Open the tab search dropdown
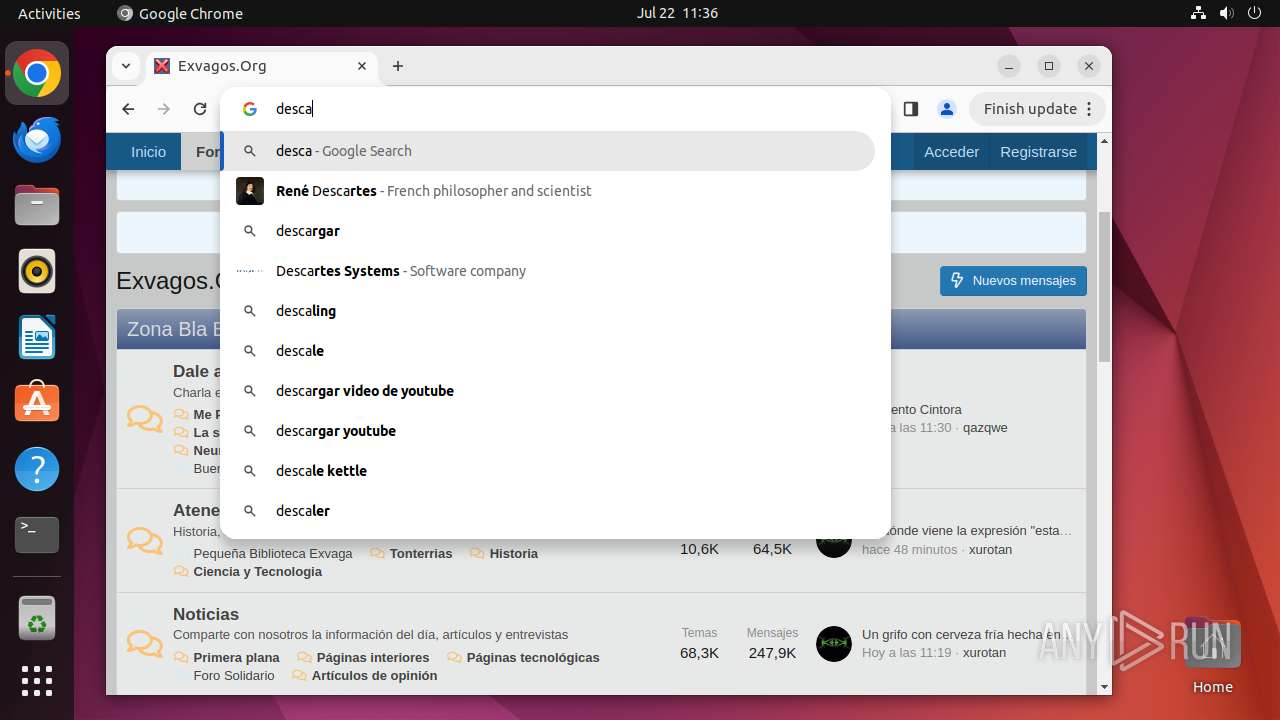Image resolution: width=1280 pixels, height=720 pixels. pyautogui.click(x=126, y=66)
